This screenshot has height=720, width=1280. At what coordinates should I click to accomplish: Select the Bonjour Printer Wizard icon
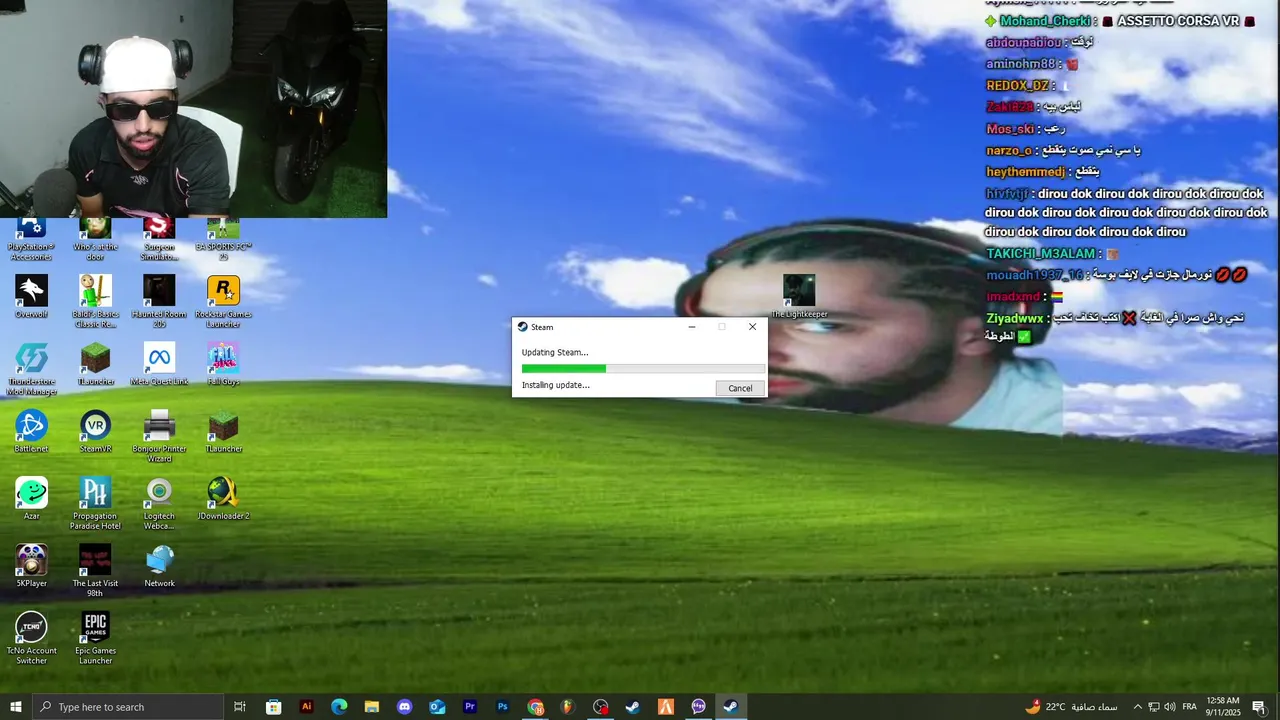(x=159, y=436)
